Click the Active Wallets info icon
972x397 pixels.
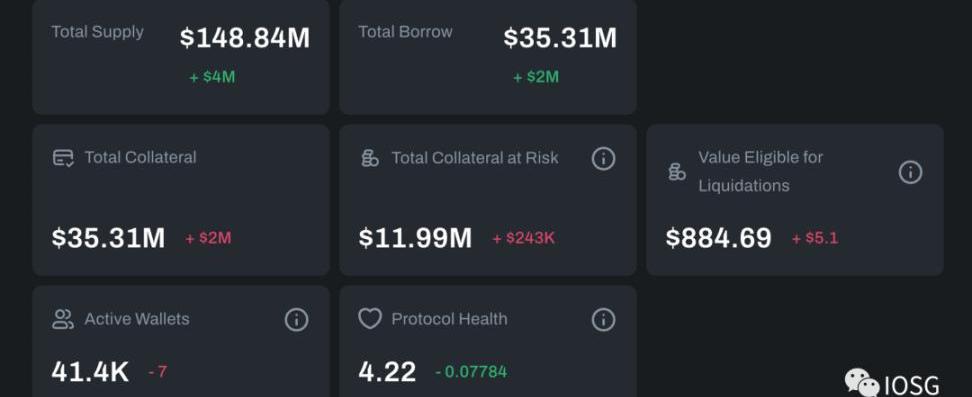point(296,319)
